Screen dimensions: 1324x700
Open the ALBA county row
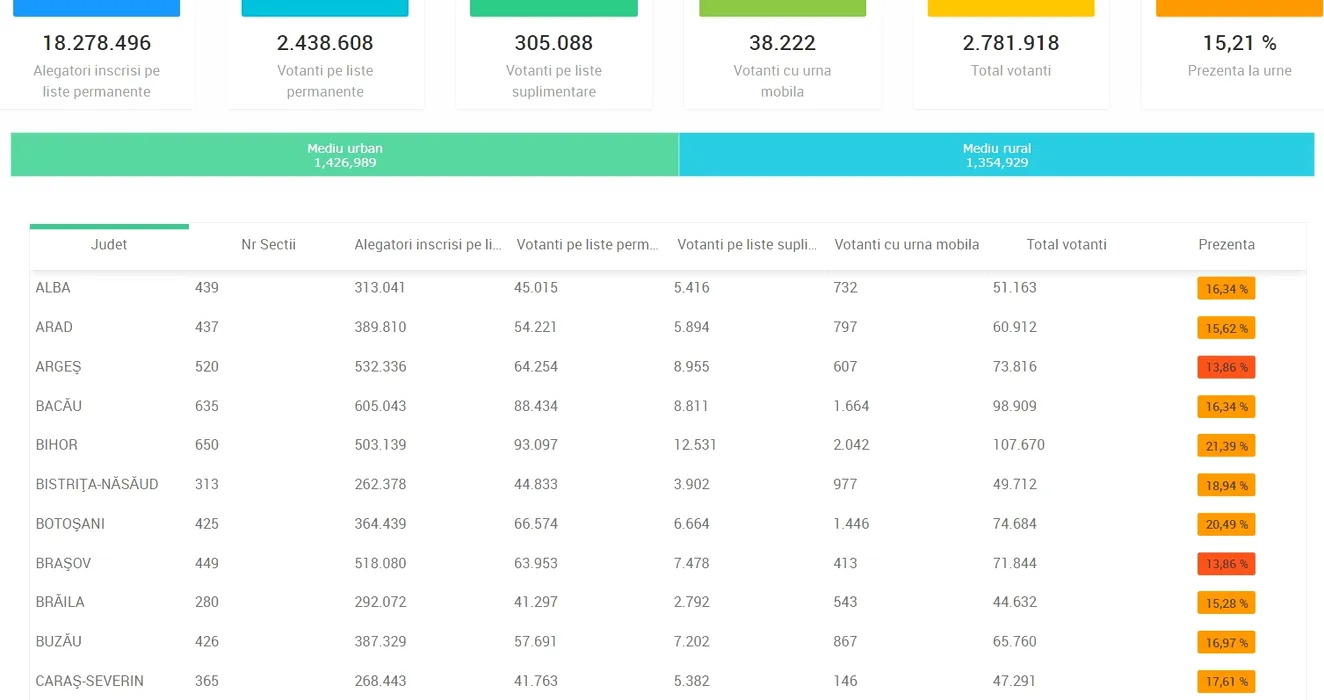[x=53, y=288]
